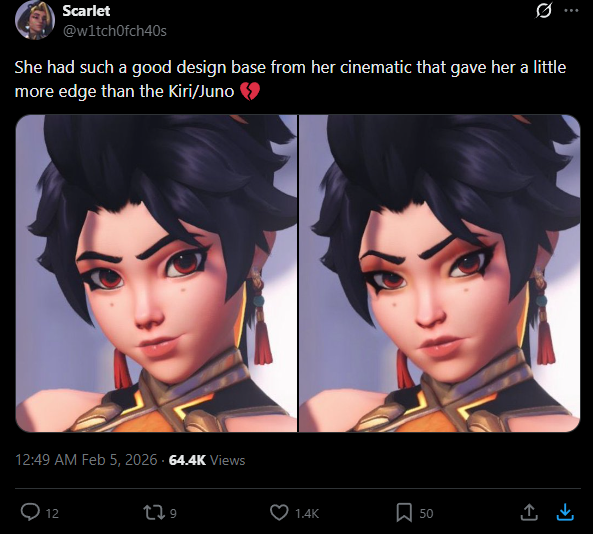This screenshot has width=593, height=534.
Task: Open Scarlet's profile avatar
Action: click(x=35, y=20)
